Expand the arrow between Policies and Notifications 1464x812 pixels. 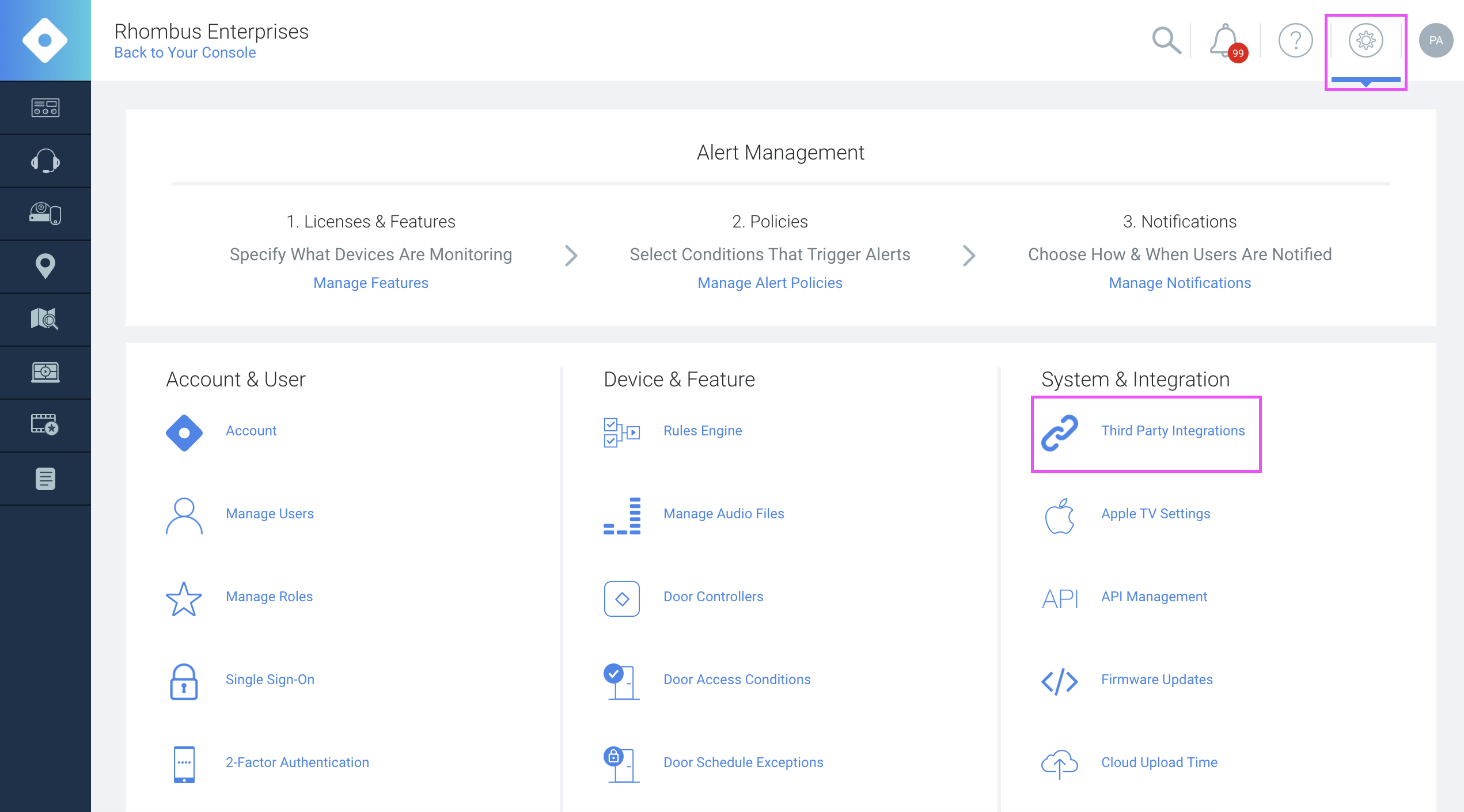(x=969, y=255)
